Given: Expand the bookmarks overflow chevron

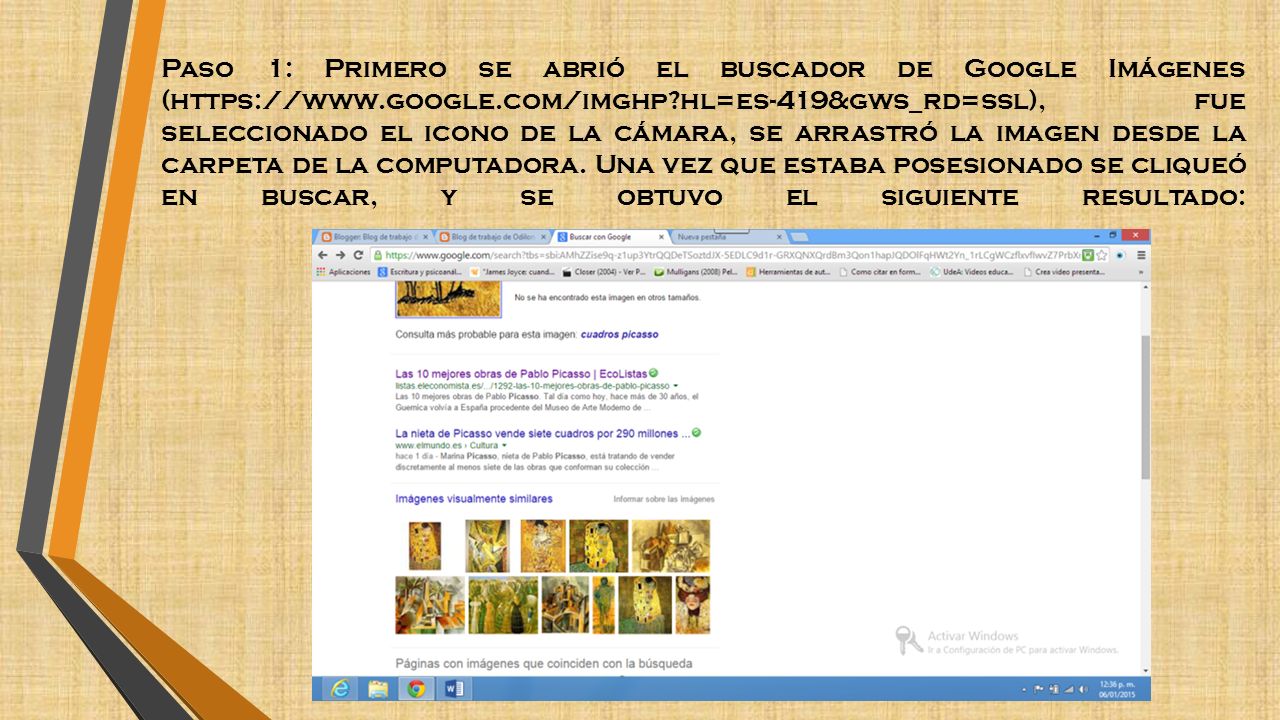Looking at the screenshot, I should point(1141,271).
